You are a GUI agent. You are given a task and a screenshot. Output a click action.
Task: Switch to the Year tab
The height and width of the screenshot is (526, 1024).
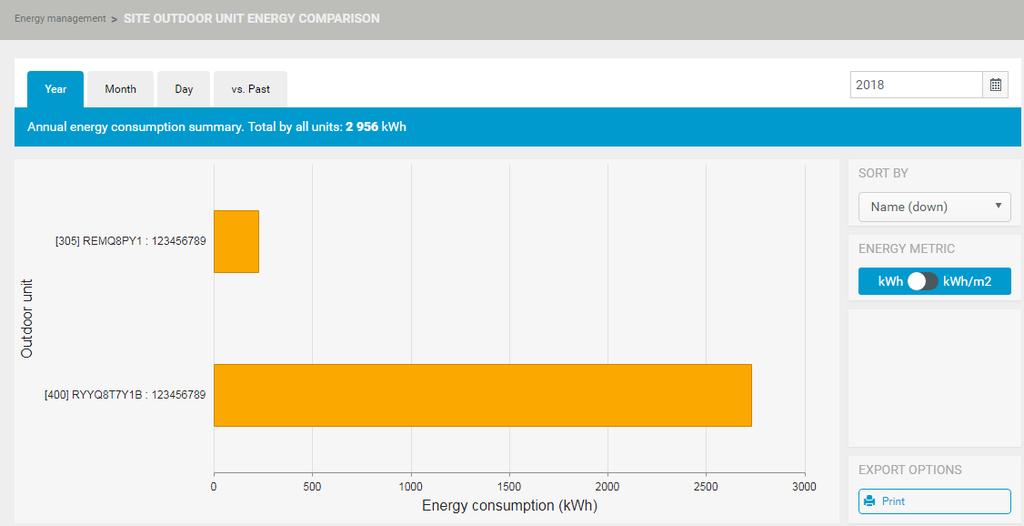[56, 90]
